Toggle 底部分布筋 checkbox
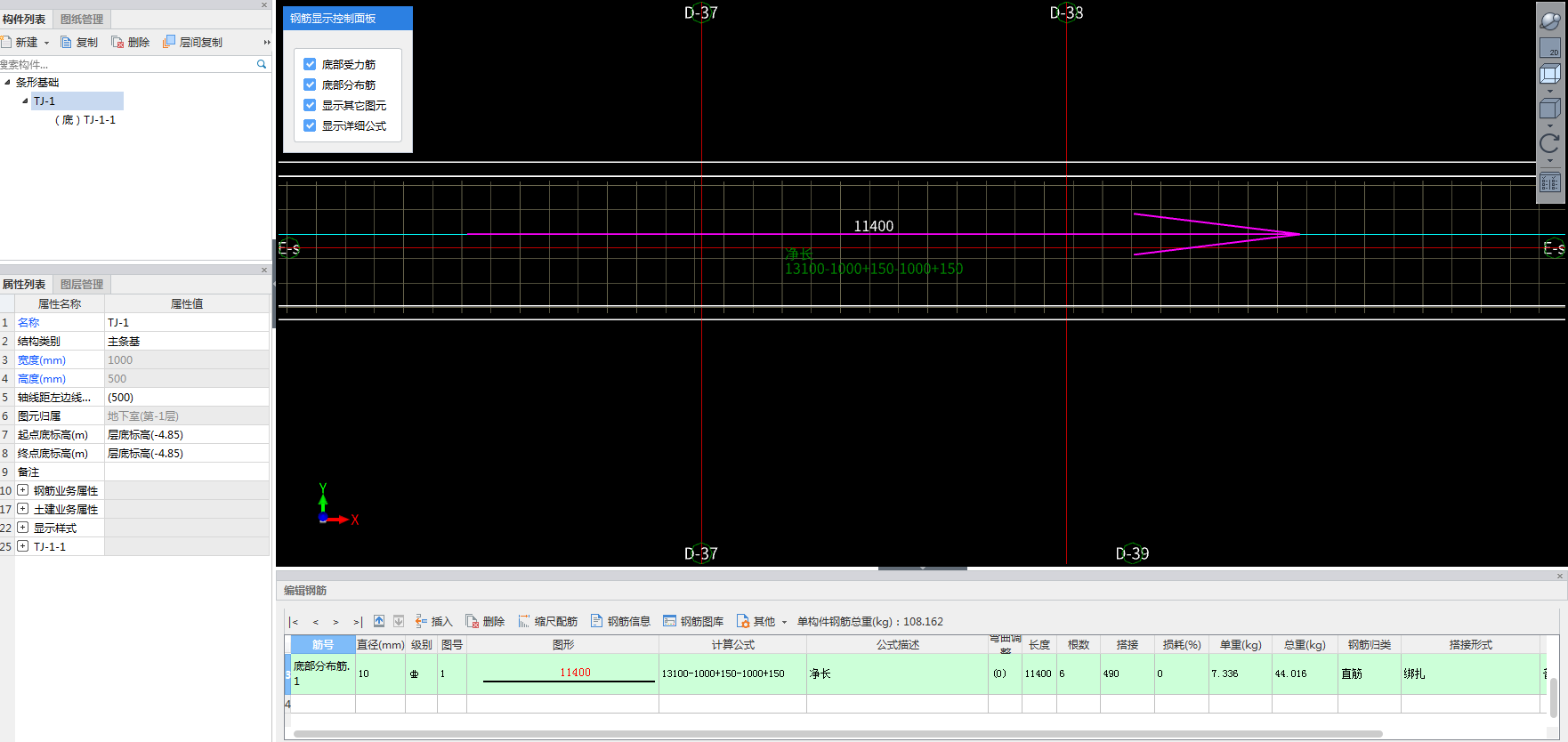1568x742 pixels. [310, 85]
